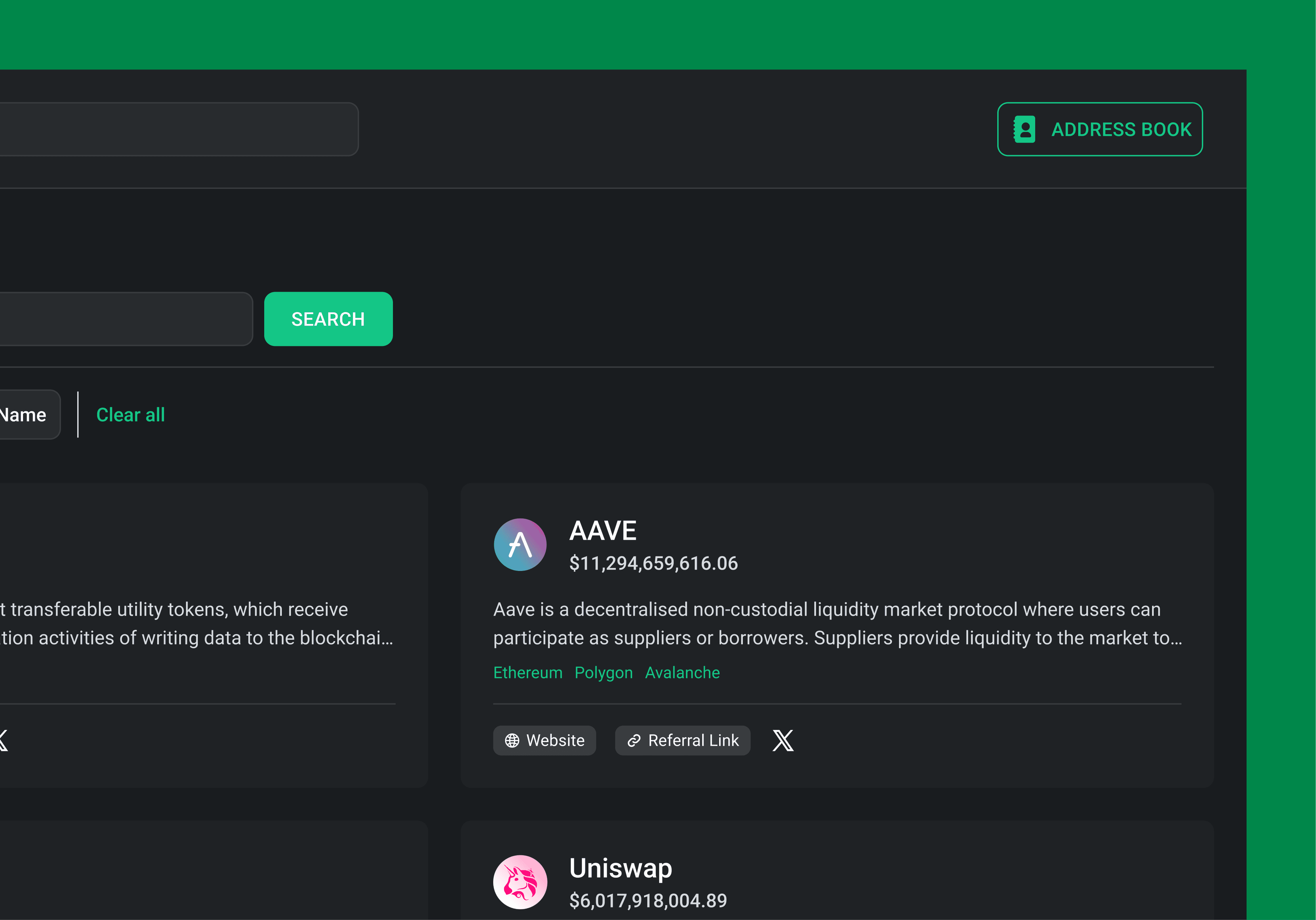This screenshot has height=920, width=1316.
Task: Click the AAVE value $11,294,659,616.06
Action: point(653,563)
